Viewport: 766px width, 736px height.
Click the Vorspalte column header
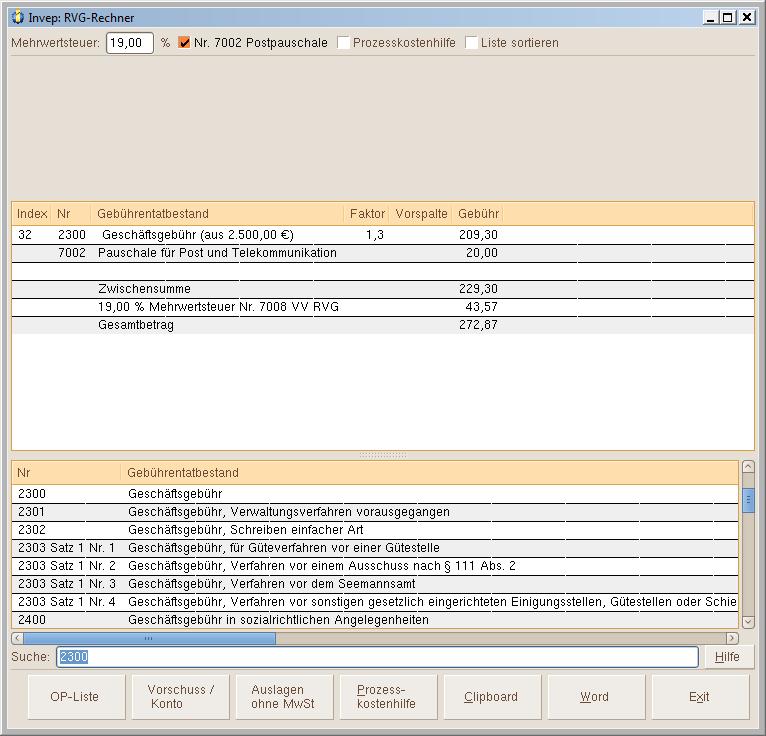421,213
